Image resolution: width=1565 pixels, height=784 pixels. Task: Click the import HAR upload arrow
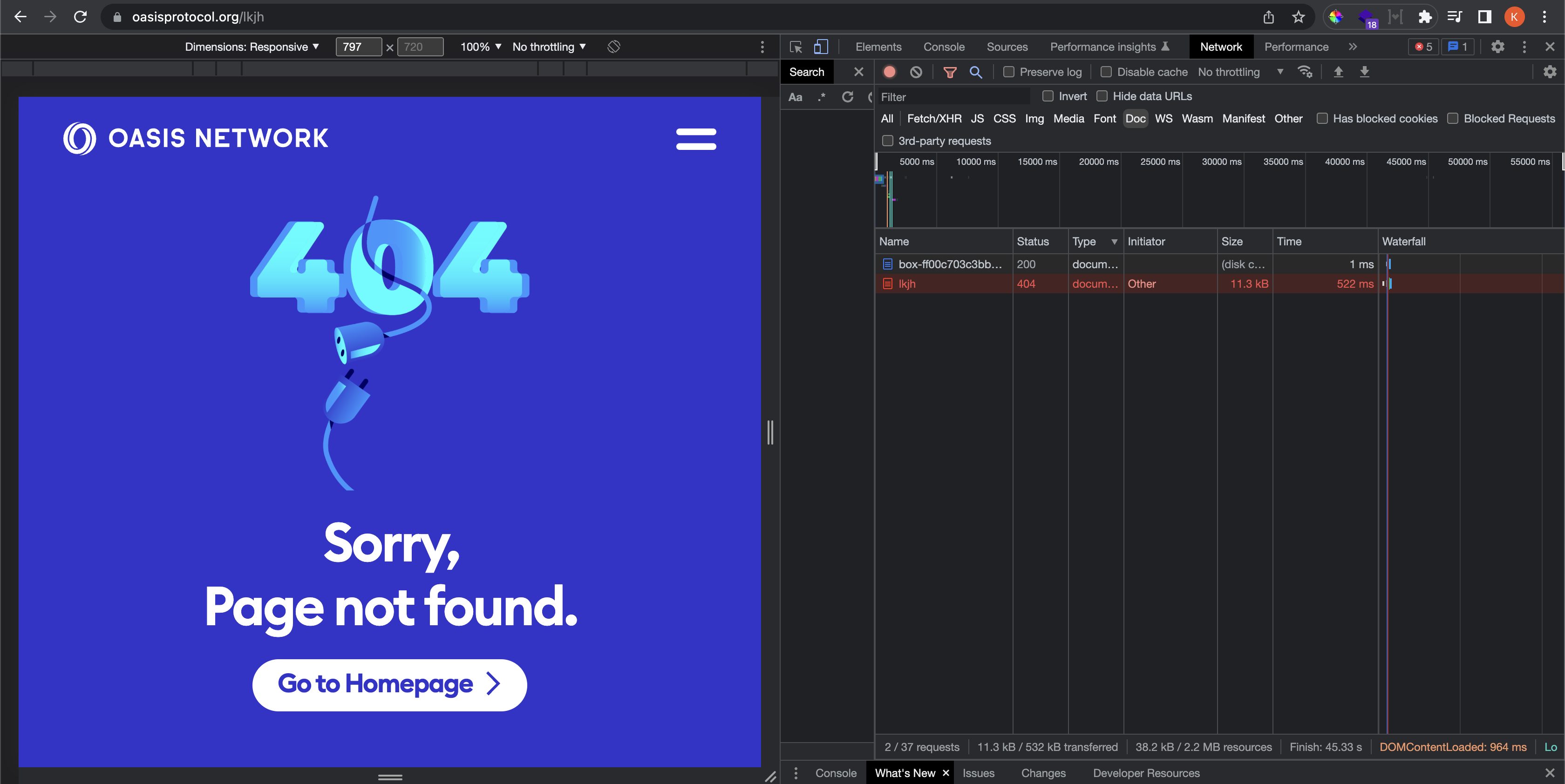(x=1338, y=72)
